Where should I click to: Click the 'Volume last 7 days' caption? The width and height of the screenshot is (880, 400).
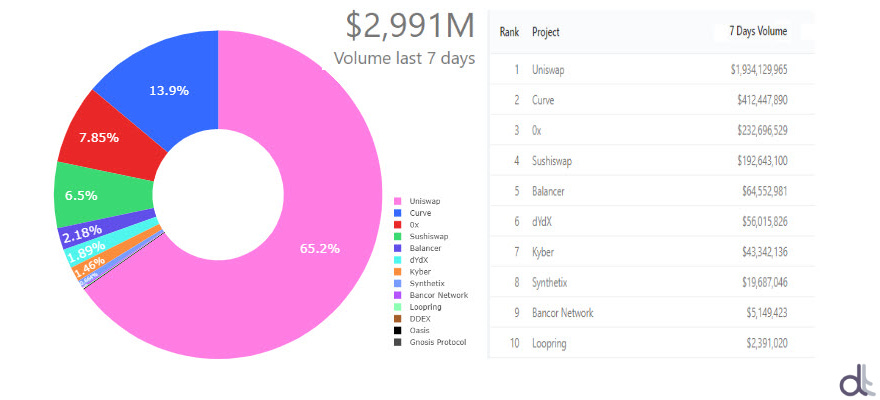pyautogui.click(x=405, y=58)
